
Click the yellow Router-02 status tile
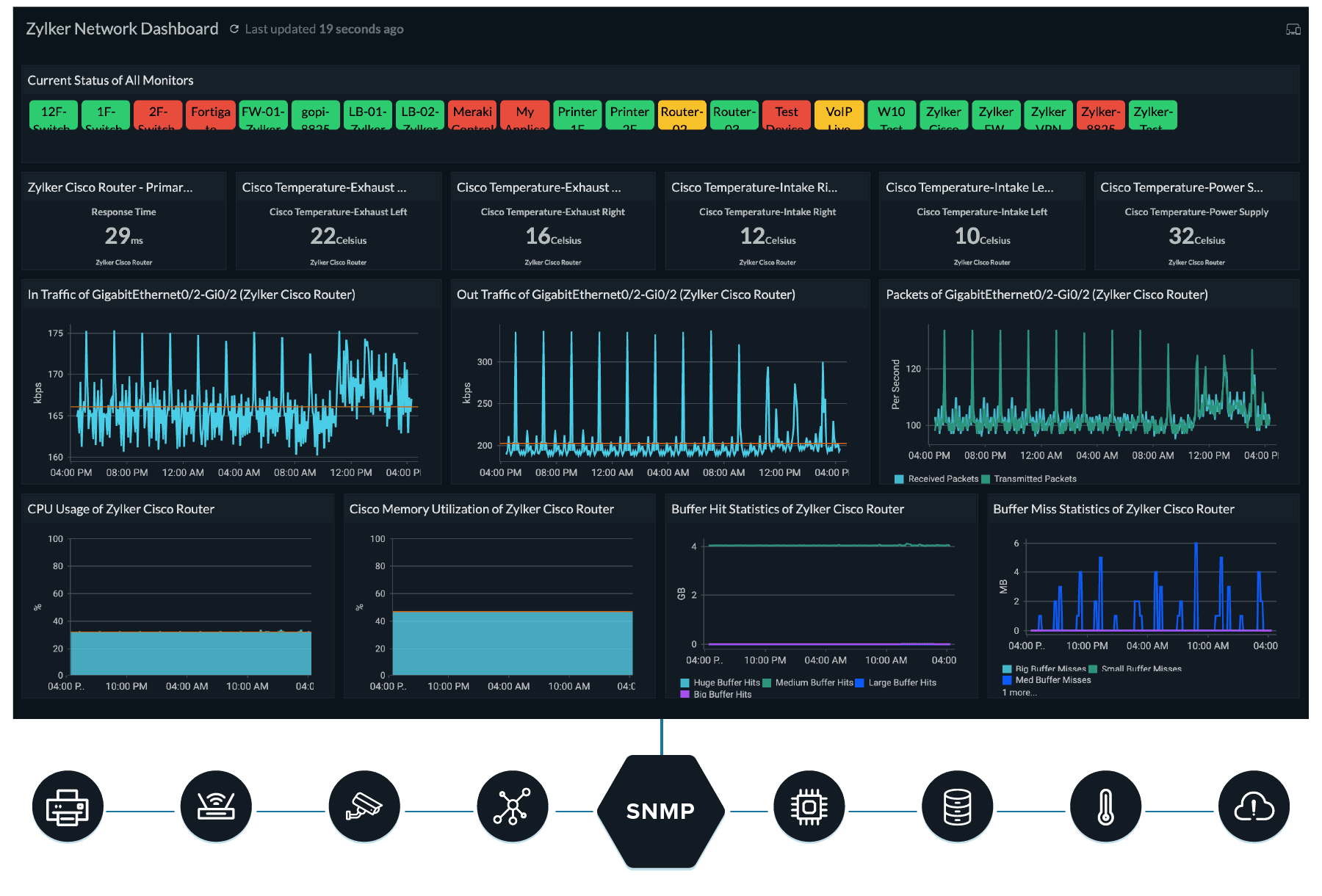click(682, 115)
